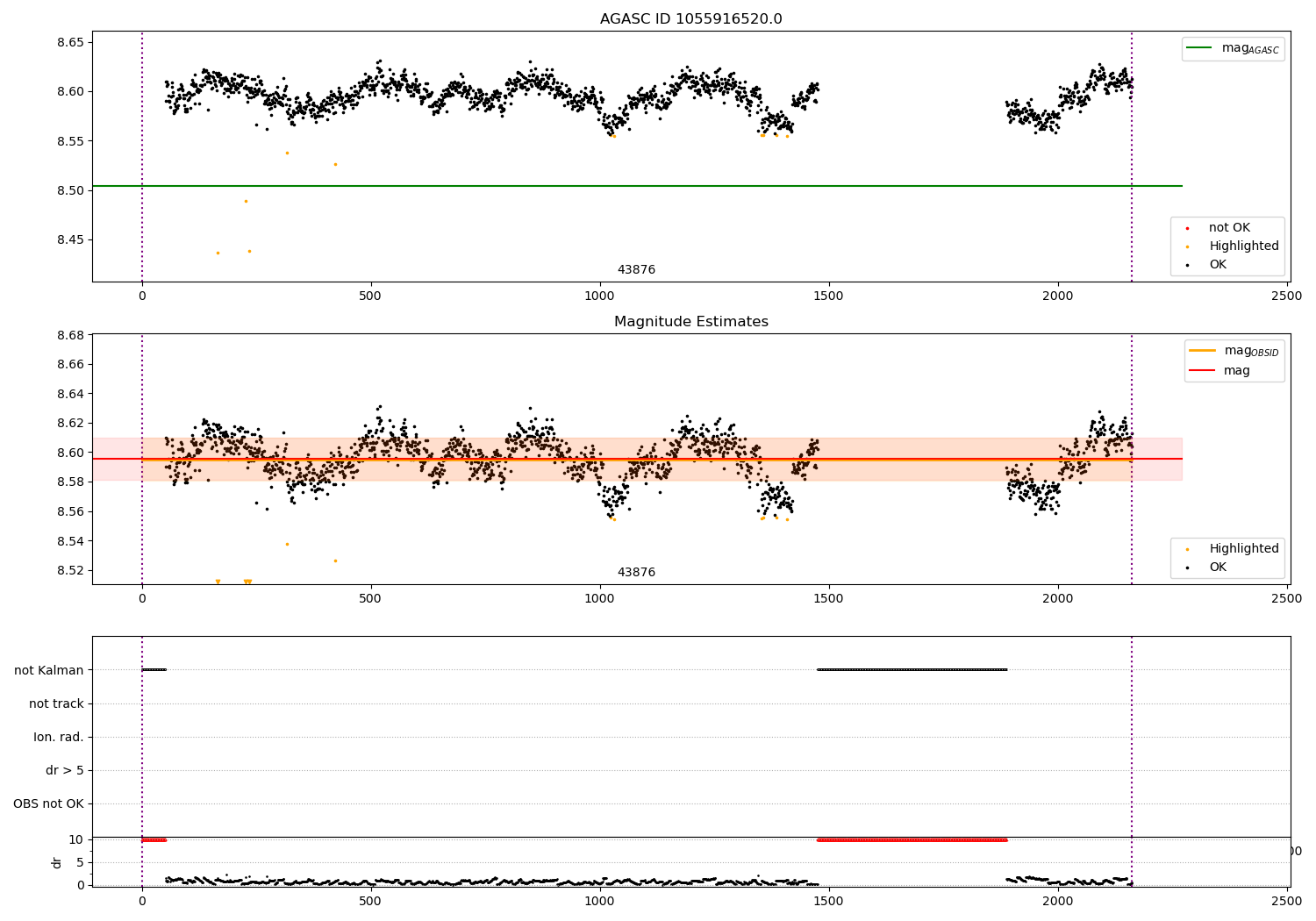Select the 'not OK' legend entry
This screenshot has width=1316, height=921.
click(x=1229, y=228)
